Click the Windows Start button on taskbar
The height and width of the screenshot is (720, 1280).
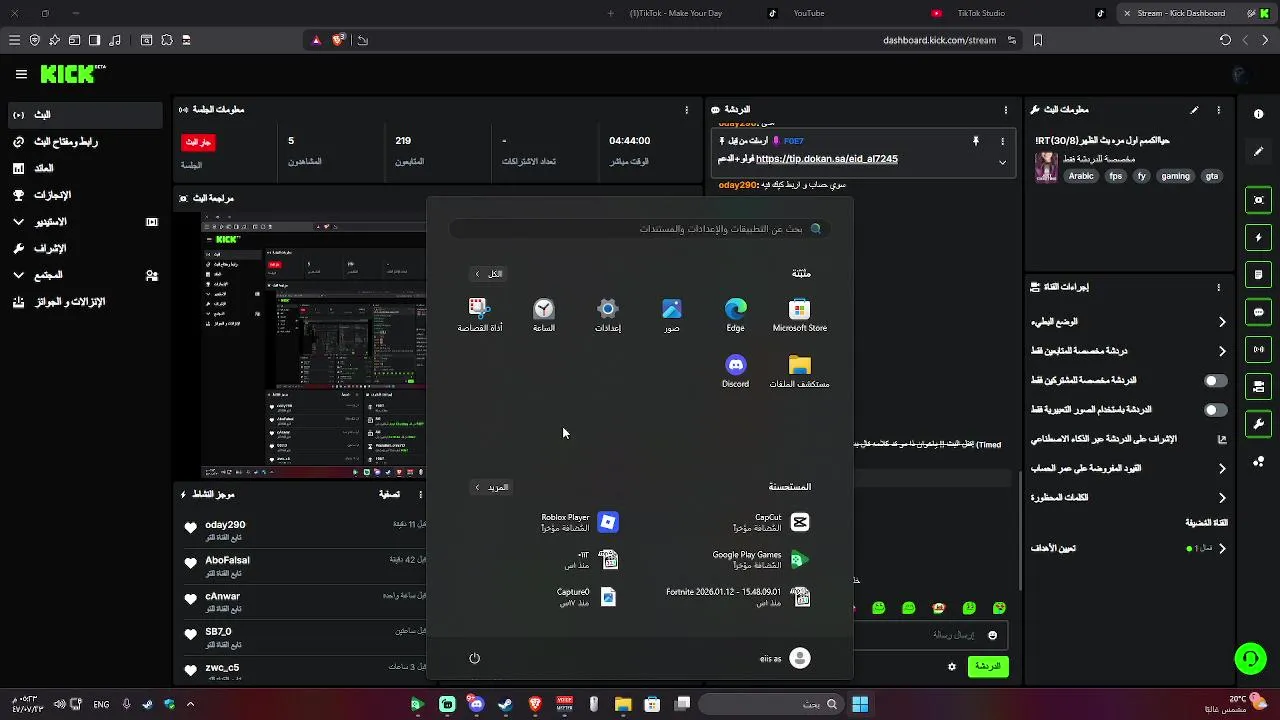(x=859, y=704)
